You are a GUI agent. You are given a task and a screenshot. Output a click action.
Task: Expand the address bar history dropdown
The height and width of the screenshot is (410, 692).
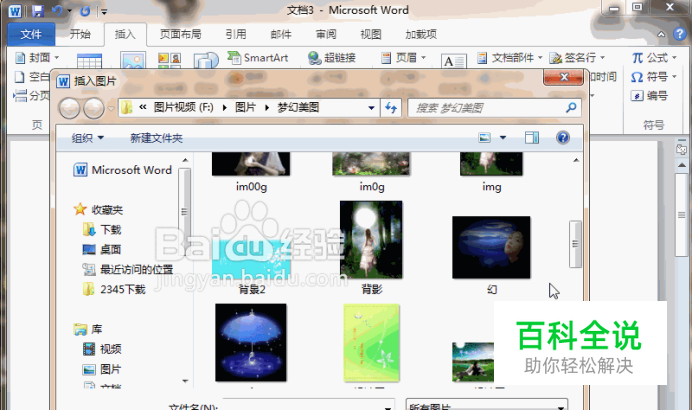point(371,108)
